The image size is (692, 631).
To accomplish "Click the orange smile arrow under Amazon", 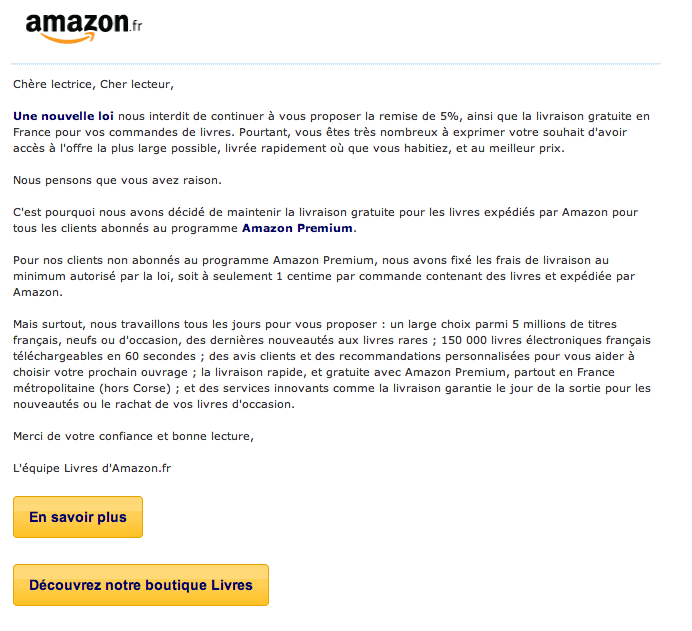I will [x=68, y=38].
